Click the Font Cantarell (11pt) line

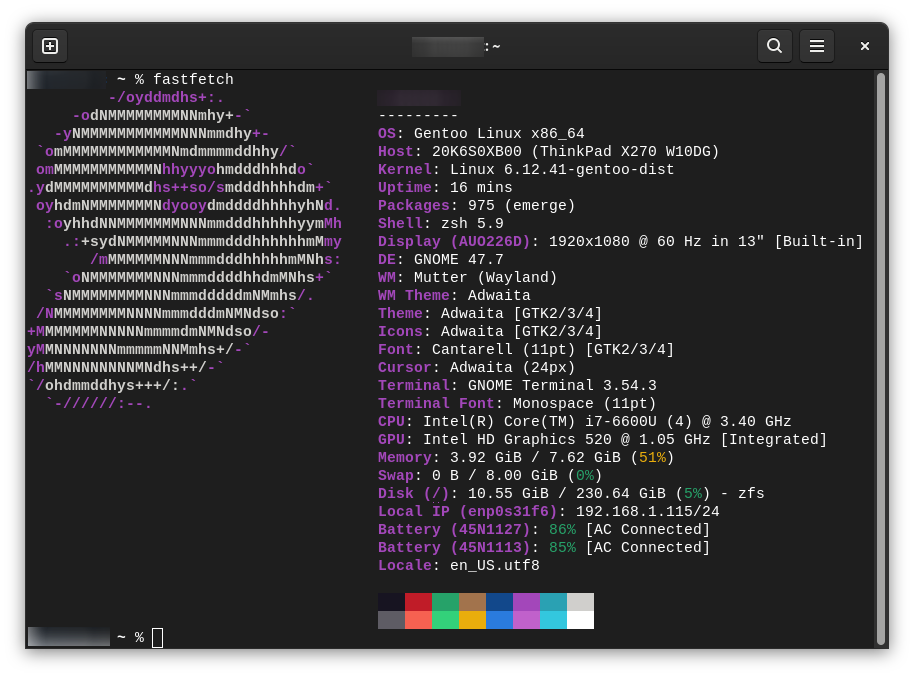point(526,350)
